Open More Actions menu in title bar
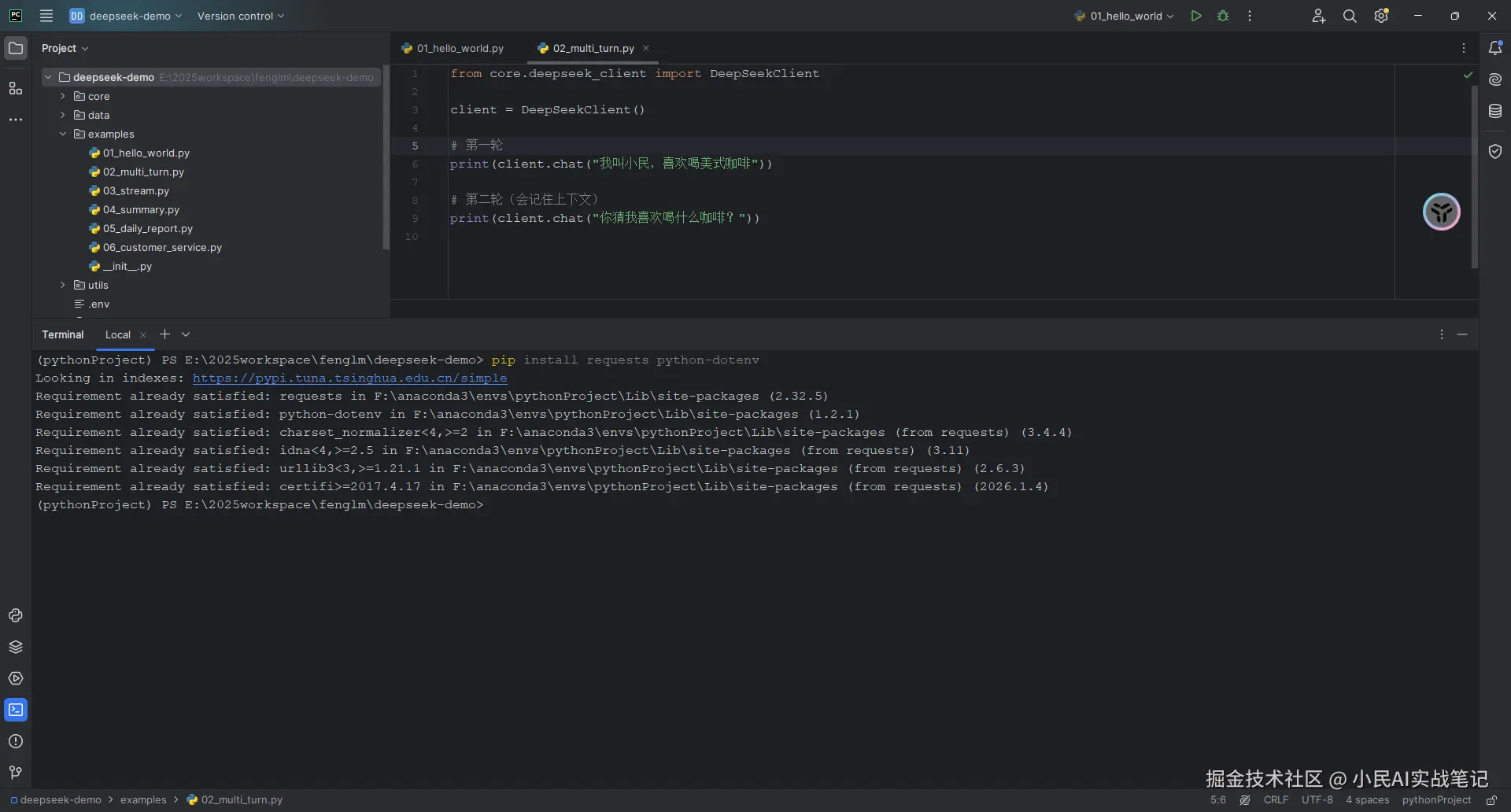This screenshot has width=1511, height=812. (x=1250, y=16)
